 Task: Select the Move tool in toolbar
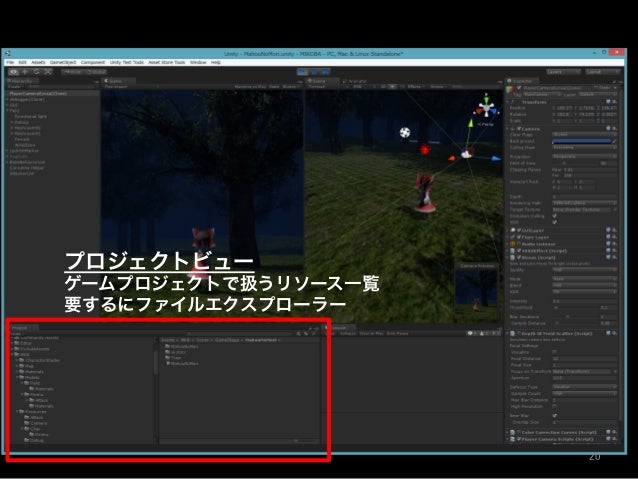coord(25,72)
